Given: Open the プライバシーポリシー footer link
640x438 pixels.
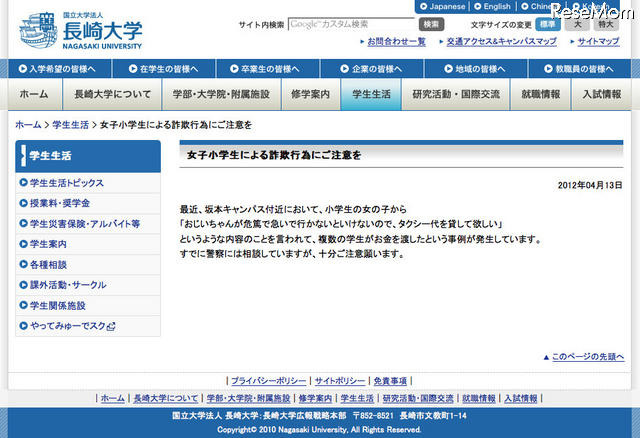Looking at the screenshot, I should [267, 381].
